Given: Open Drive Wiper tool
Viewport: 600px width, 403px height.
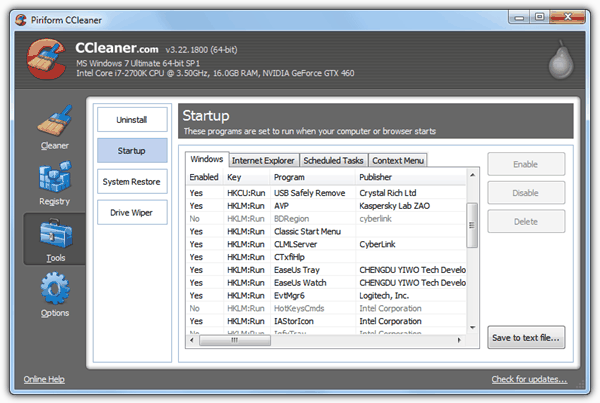Looking at the screenshot, I should click(x=132, y=212).
